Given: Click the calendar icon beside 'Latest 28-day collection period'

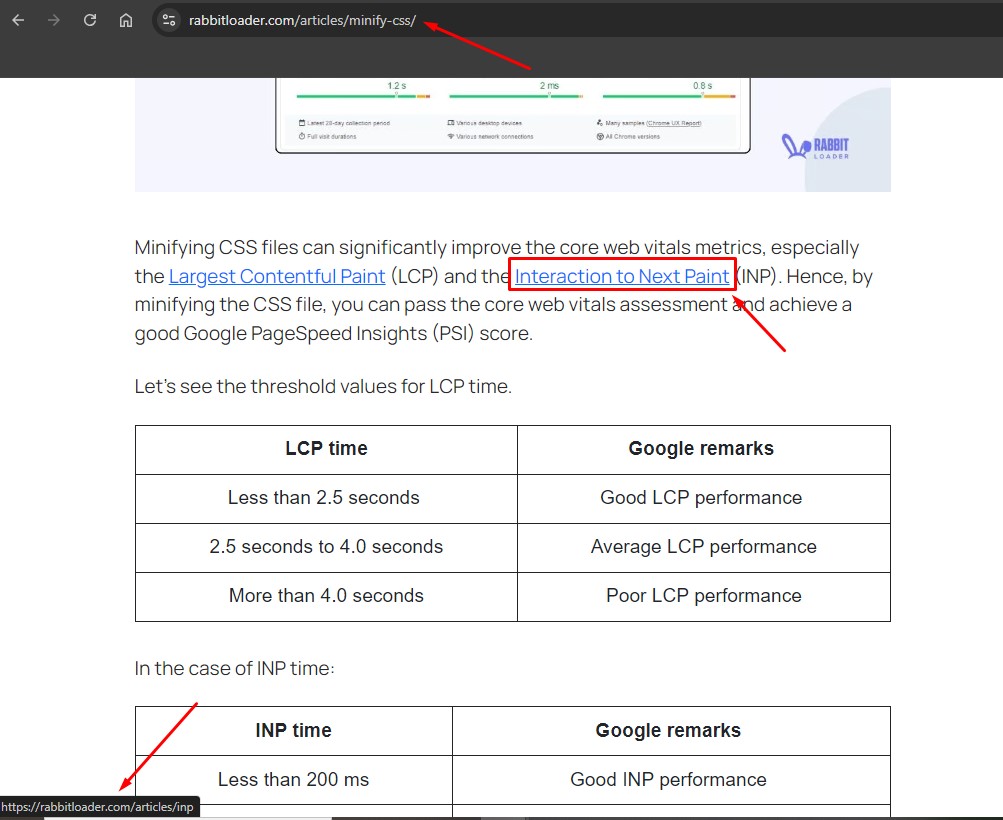Looking at the screenshot, I should [300, 123].
